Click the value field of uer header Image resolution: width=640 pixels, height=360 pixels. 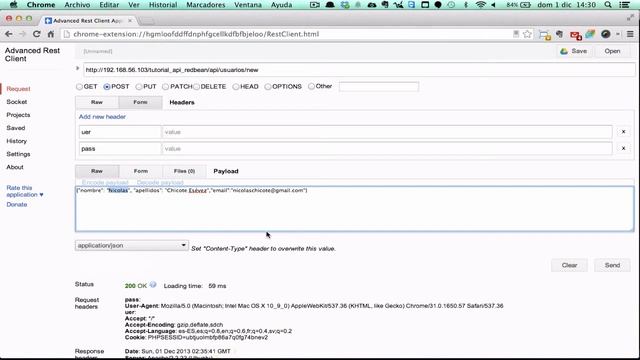pos(387,132)
